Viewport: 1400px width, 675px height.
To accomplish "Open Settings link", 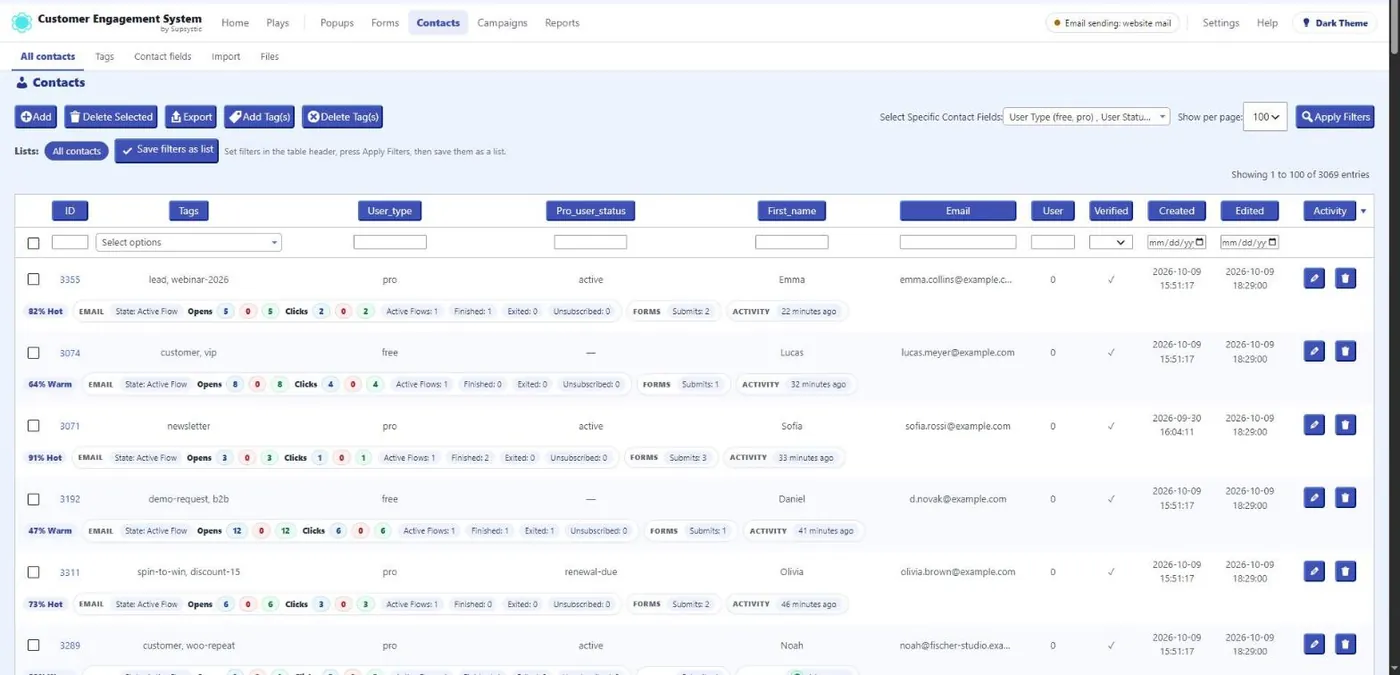I will click(x=1220, y=23).
